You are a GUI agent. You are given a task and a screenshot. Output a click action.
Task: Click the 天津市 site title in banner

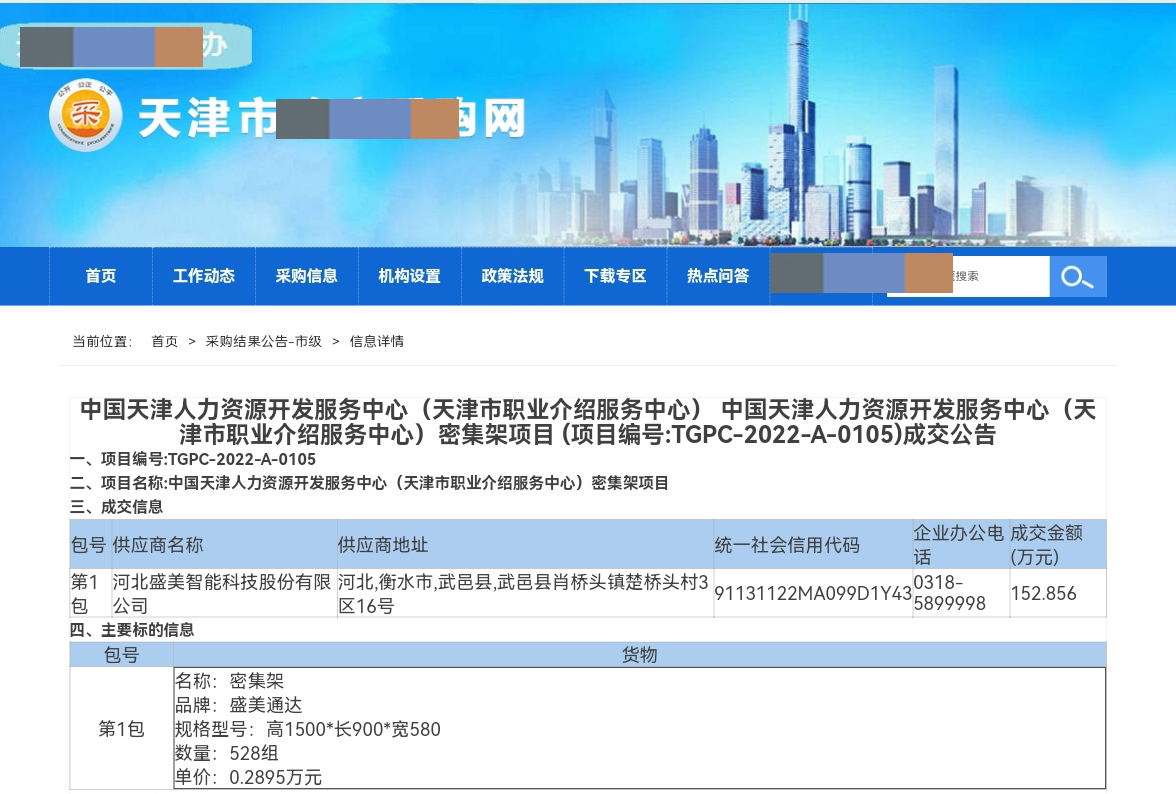[207, 119]
